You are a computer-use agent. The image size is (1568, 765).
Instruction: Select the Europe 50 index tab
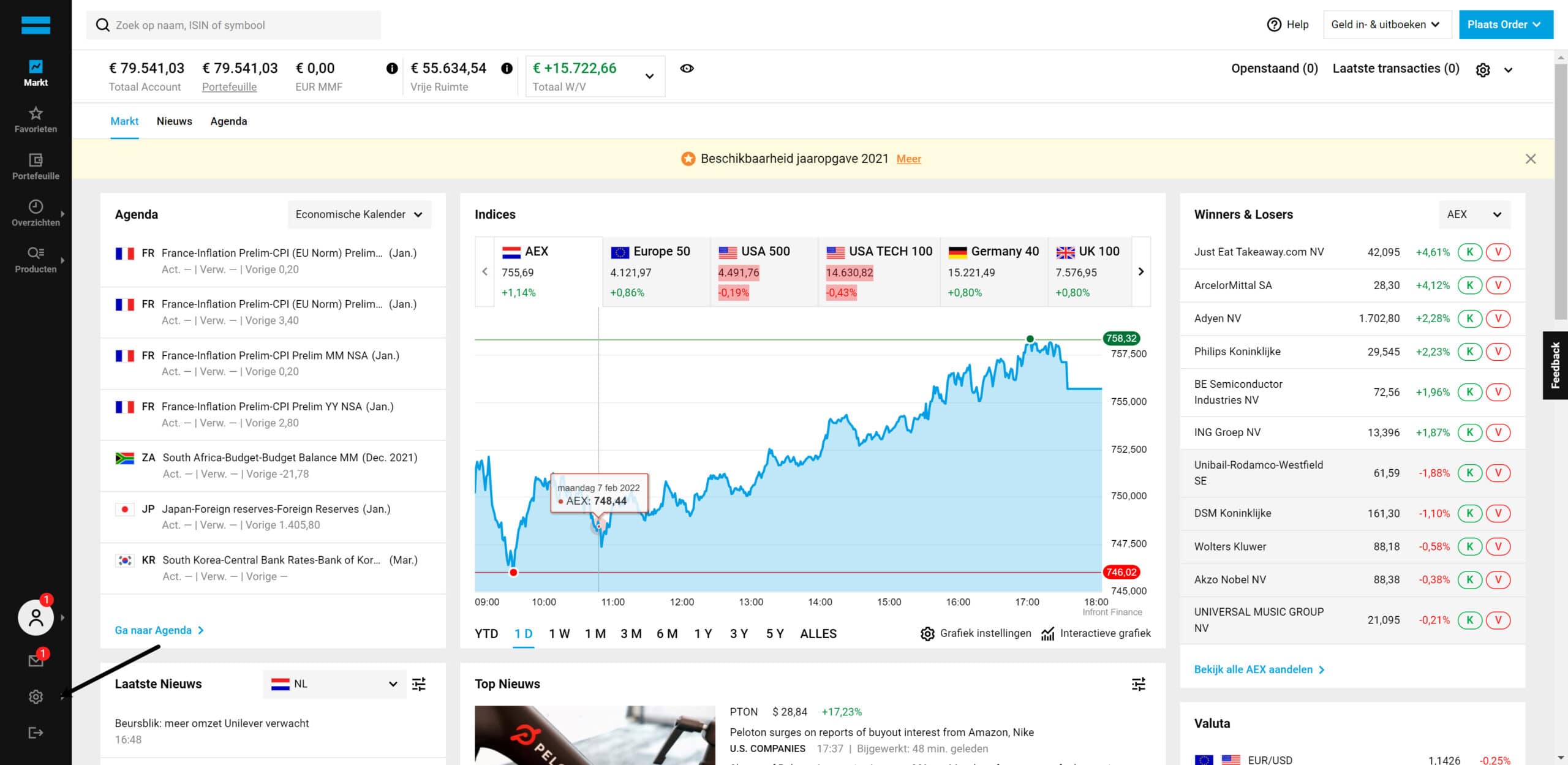click(x=656, y=271)
